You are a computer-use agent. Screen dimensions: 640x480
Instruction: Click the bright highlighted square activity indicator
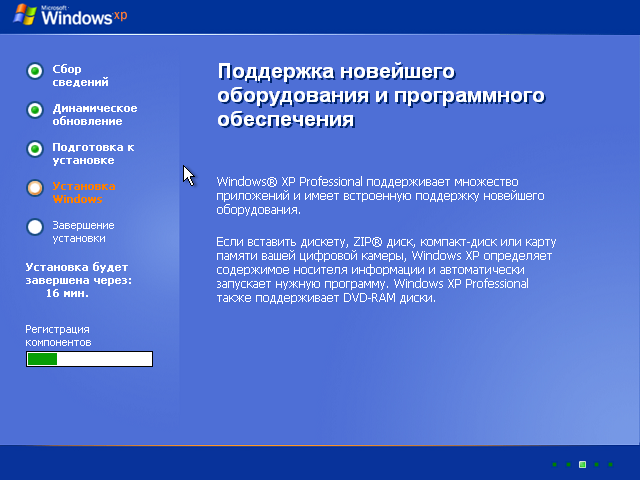(x=582, y=464)
